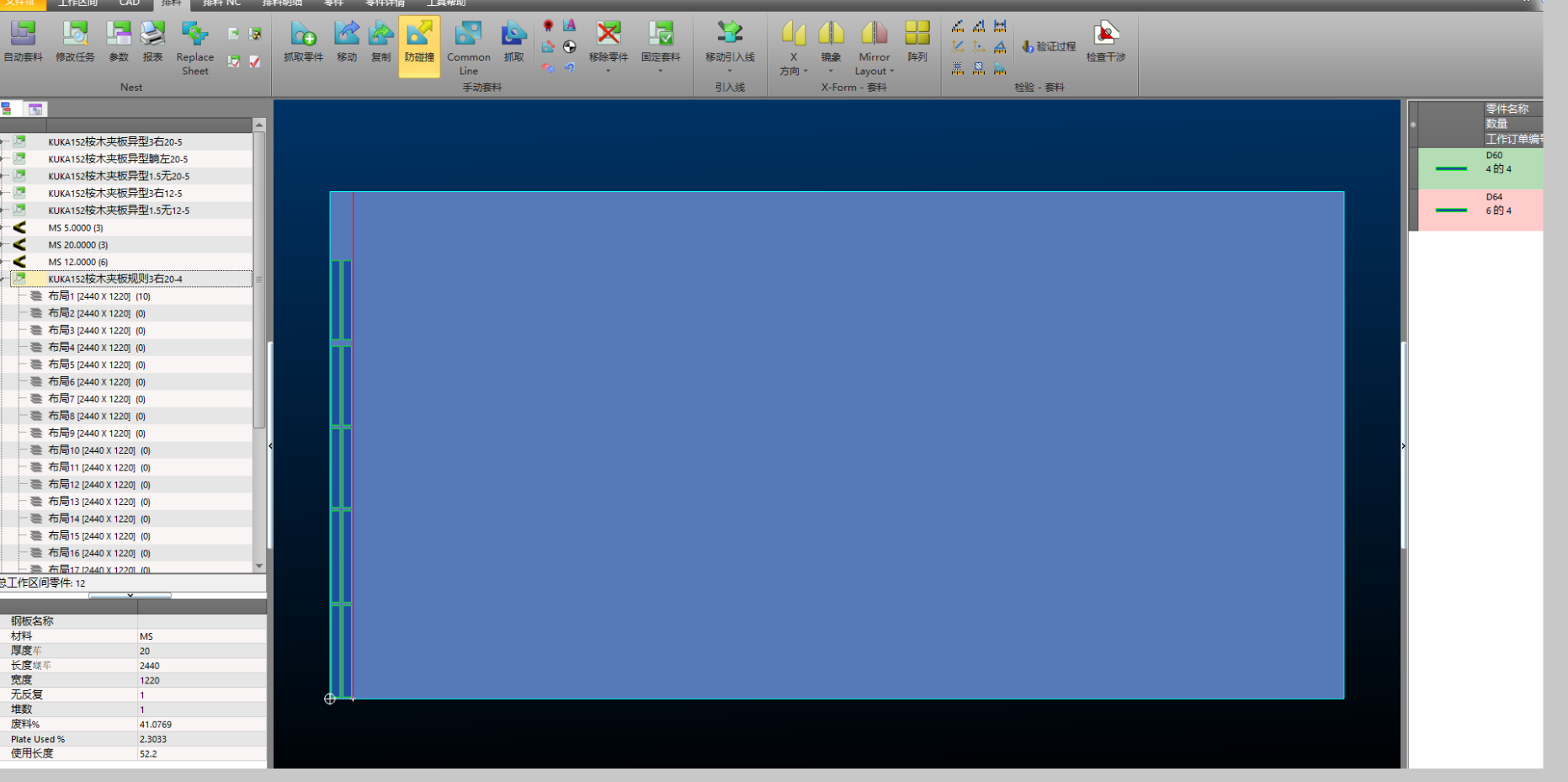This screenshot has width=1568, height=782.
Task: Collapse the tree pane using the chevron bar
Action: (x=130, y=595)
